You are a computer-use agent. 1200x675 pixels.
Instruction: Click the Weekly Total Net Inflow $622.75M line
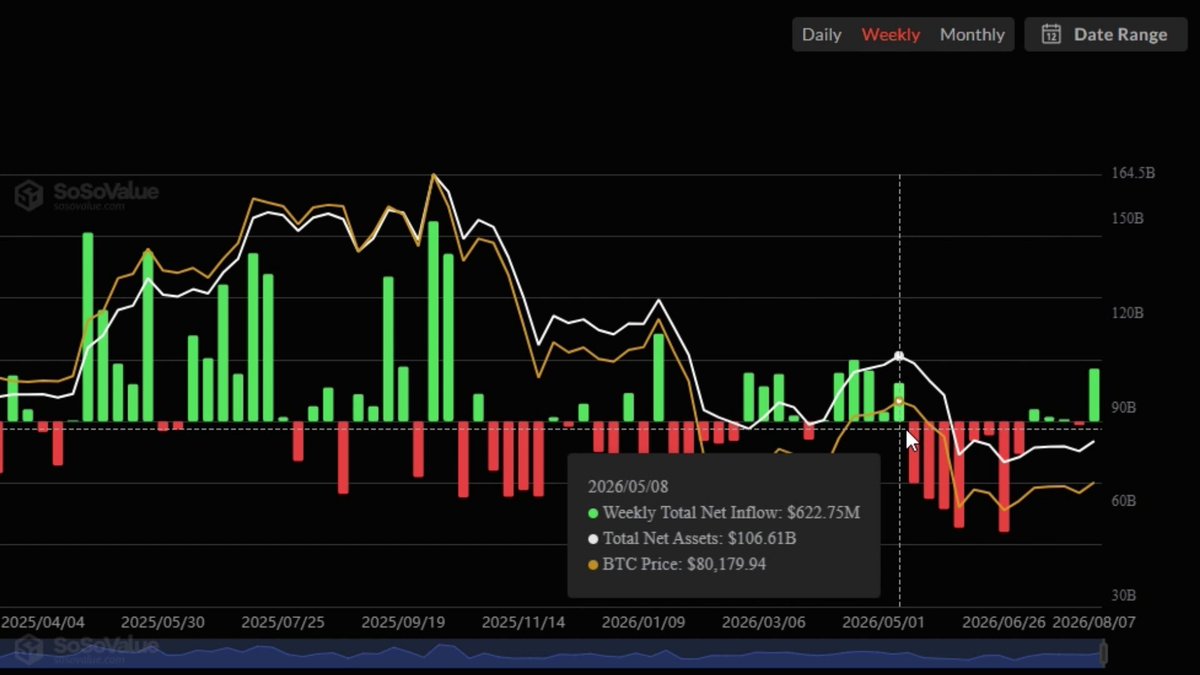(724, 513)
